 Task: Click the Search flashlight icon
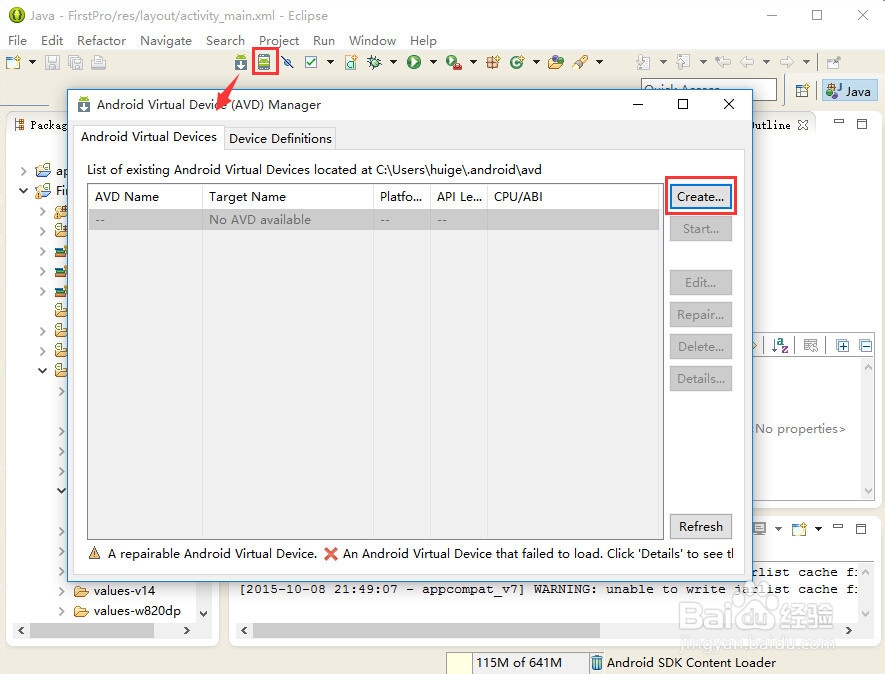coord(580,62)
